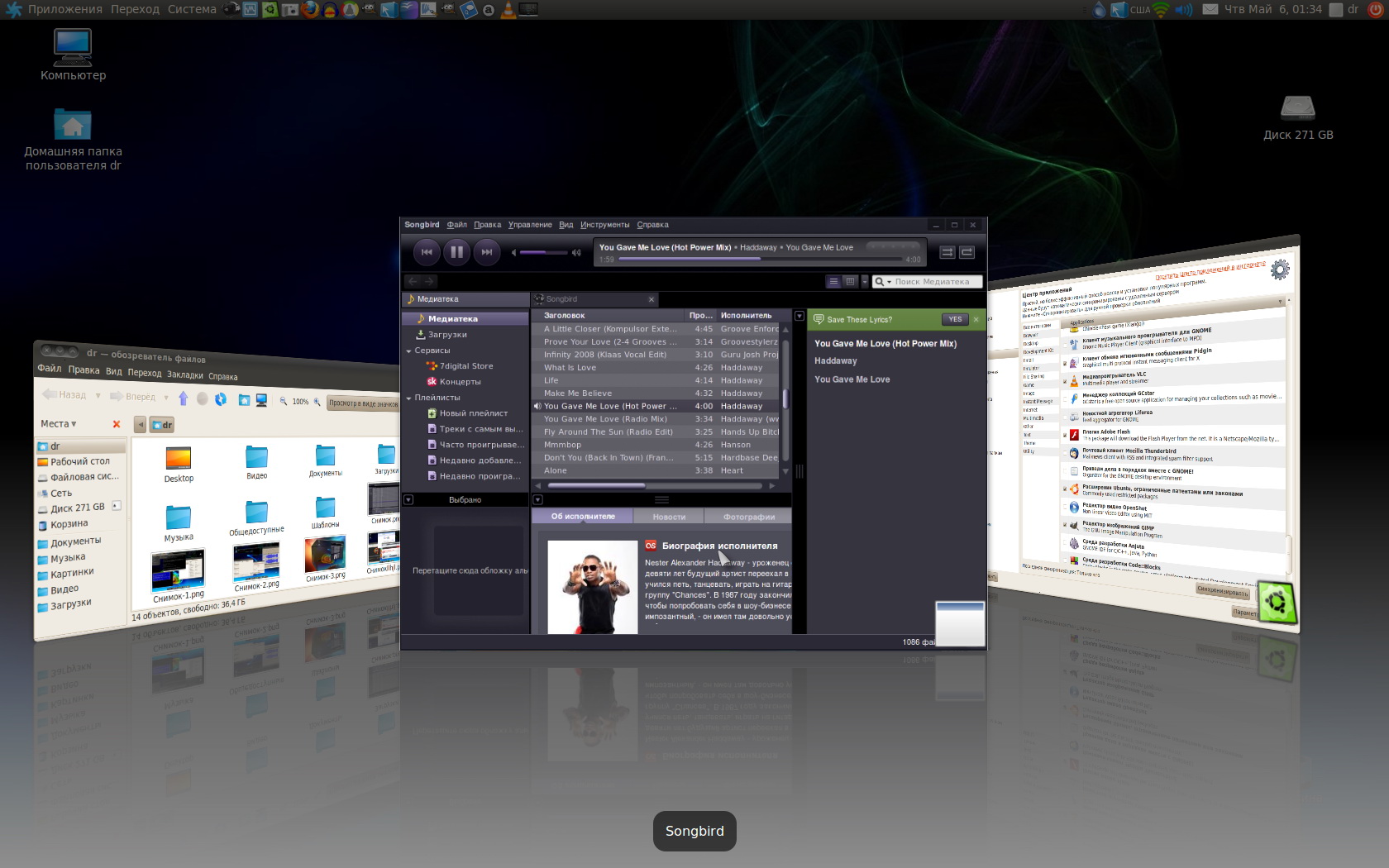The width and height of the screenshot is (1389, 868).
Task: Open Места dropdown in file browser
Action: 59,423
